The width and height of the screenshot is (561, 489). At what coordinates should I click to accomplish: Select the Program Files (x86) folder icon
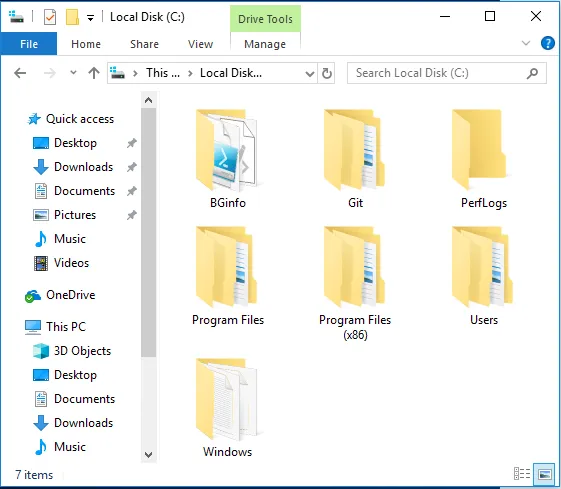pyautogui.click(x=355, y=266)
